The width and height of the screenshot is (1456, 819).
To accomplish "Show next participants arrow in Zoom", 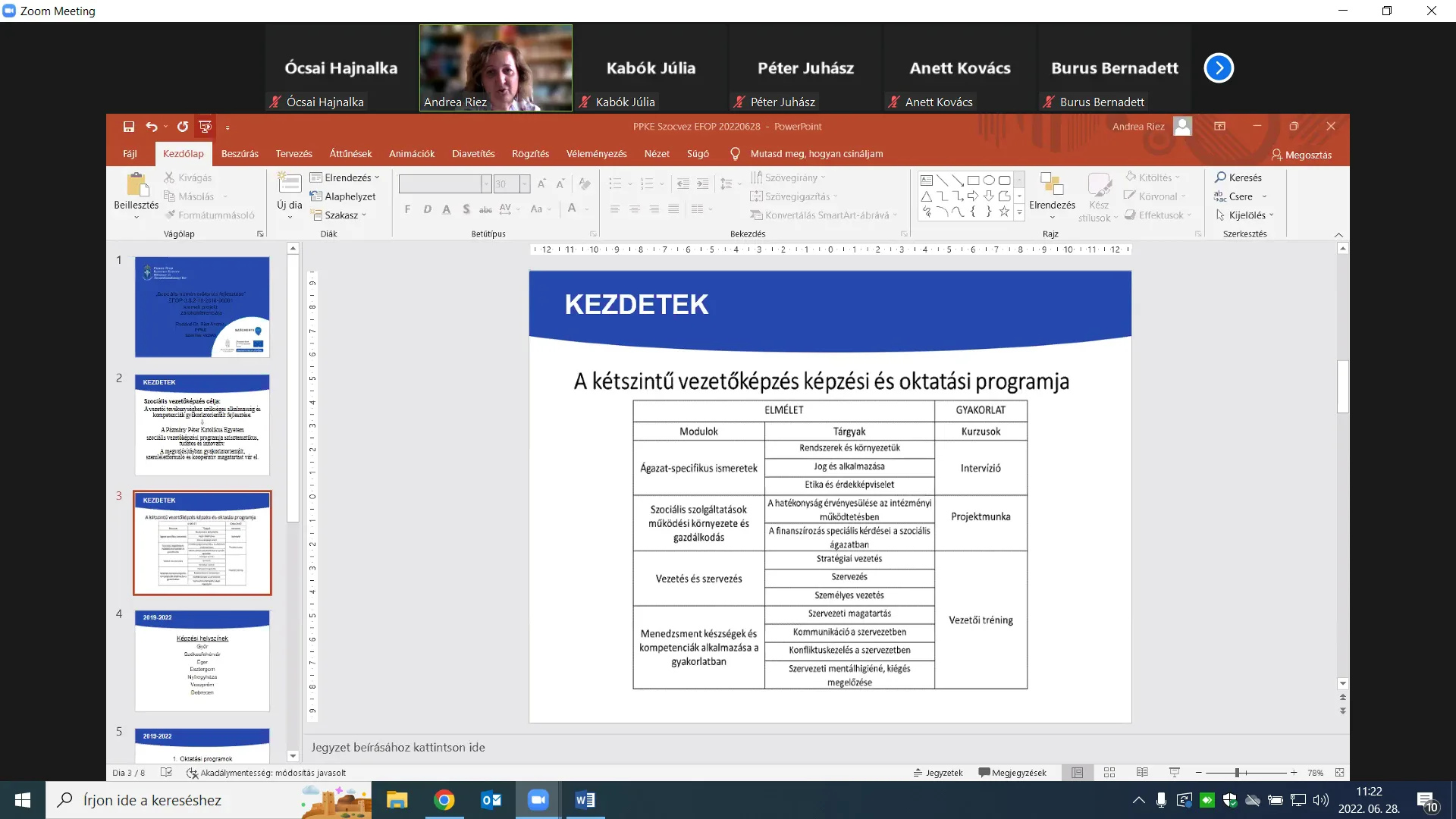I will pyautogui.click(x=1219, y=68).
